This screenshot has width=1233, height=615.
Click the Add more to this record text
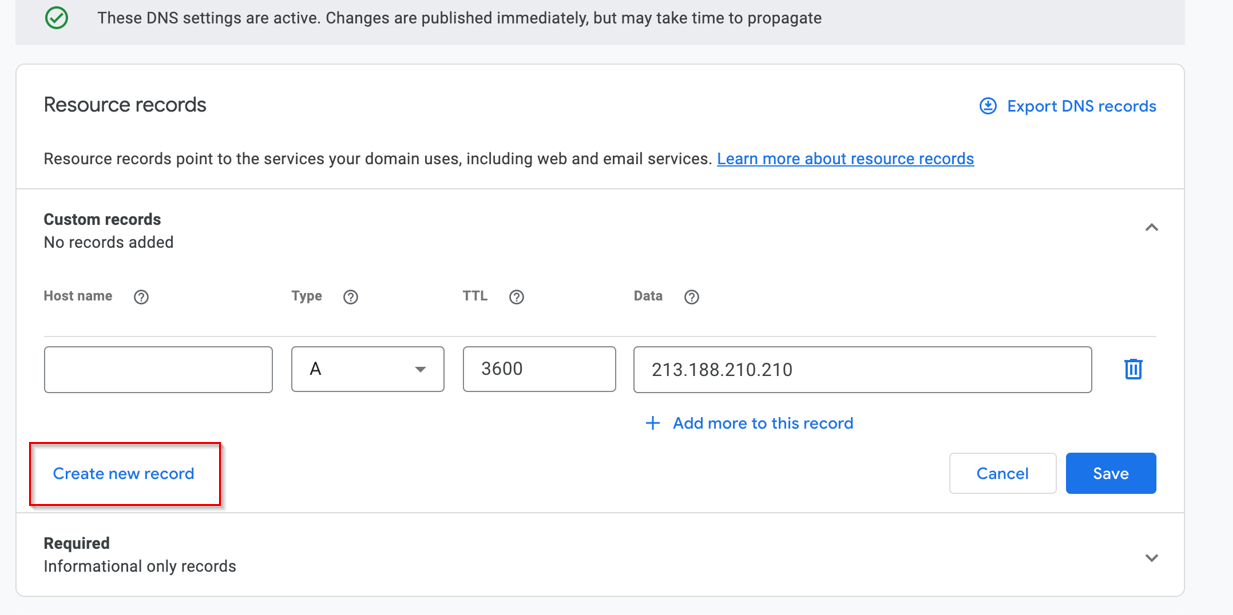pos(763,423)
